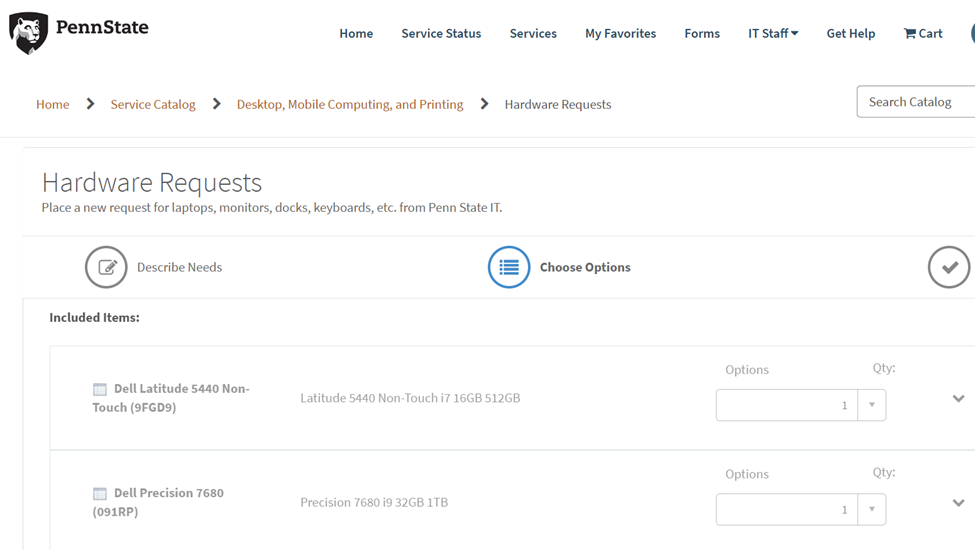Open quantity dropdown for Dell Latitude 5440
Image resolution: width=975 pixels, height=550 pixels.
[872, 405]
